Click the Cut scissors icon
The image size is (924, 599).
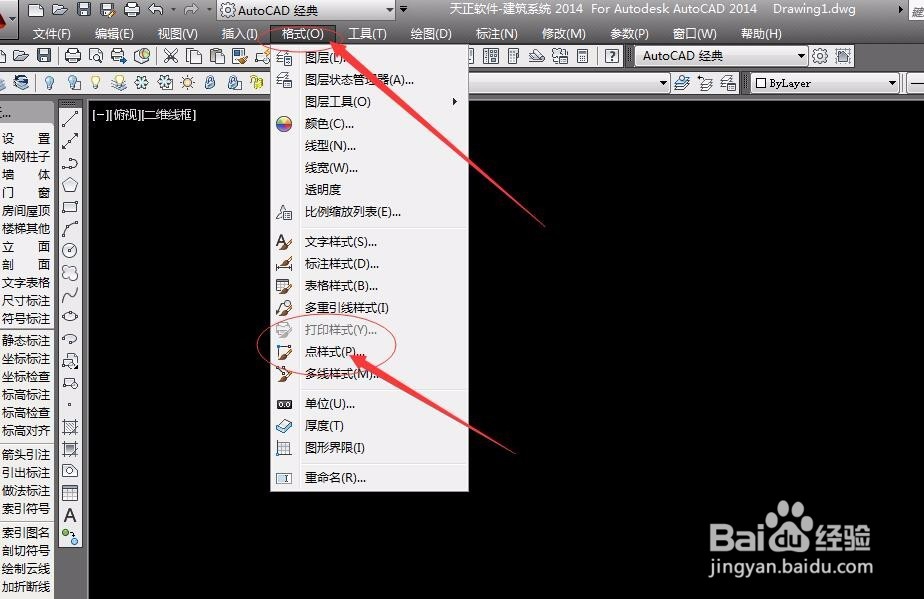(x=170, y=56)
